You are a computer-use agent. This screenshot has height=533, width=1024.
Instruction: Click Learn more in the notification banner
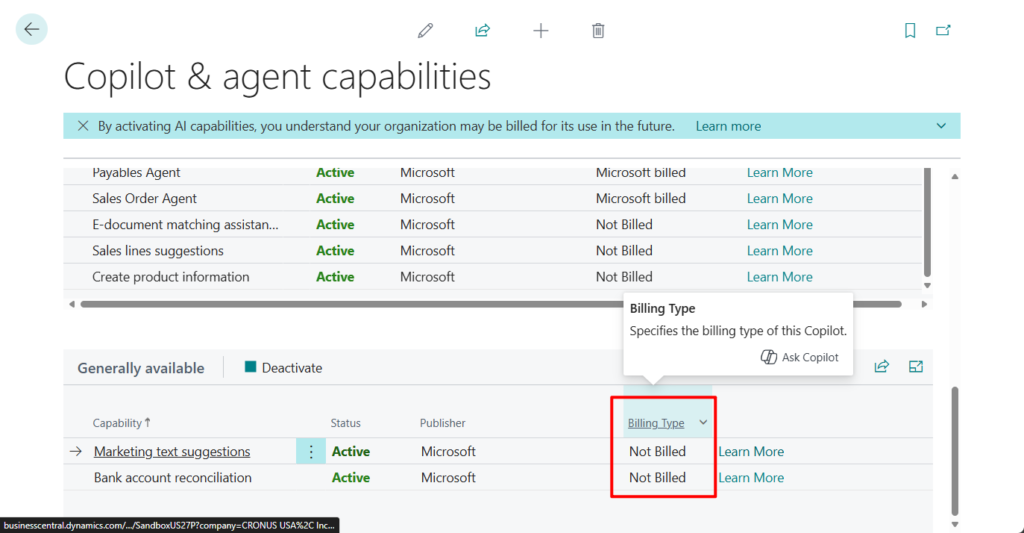click(x=728, y=126)
